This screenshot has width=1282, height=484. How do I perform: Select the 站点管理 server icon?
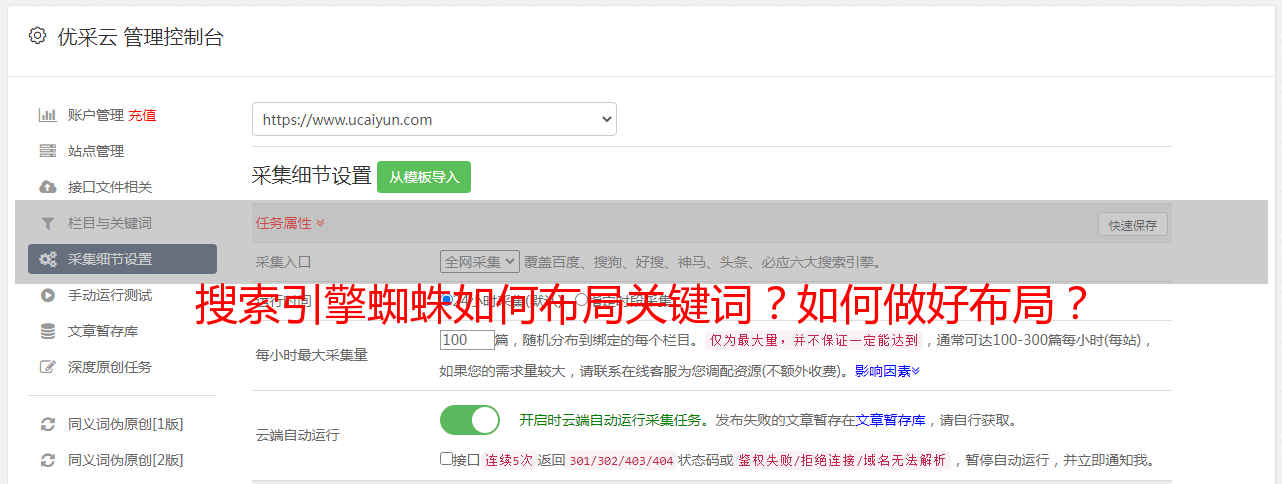[x=47, y=151]
